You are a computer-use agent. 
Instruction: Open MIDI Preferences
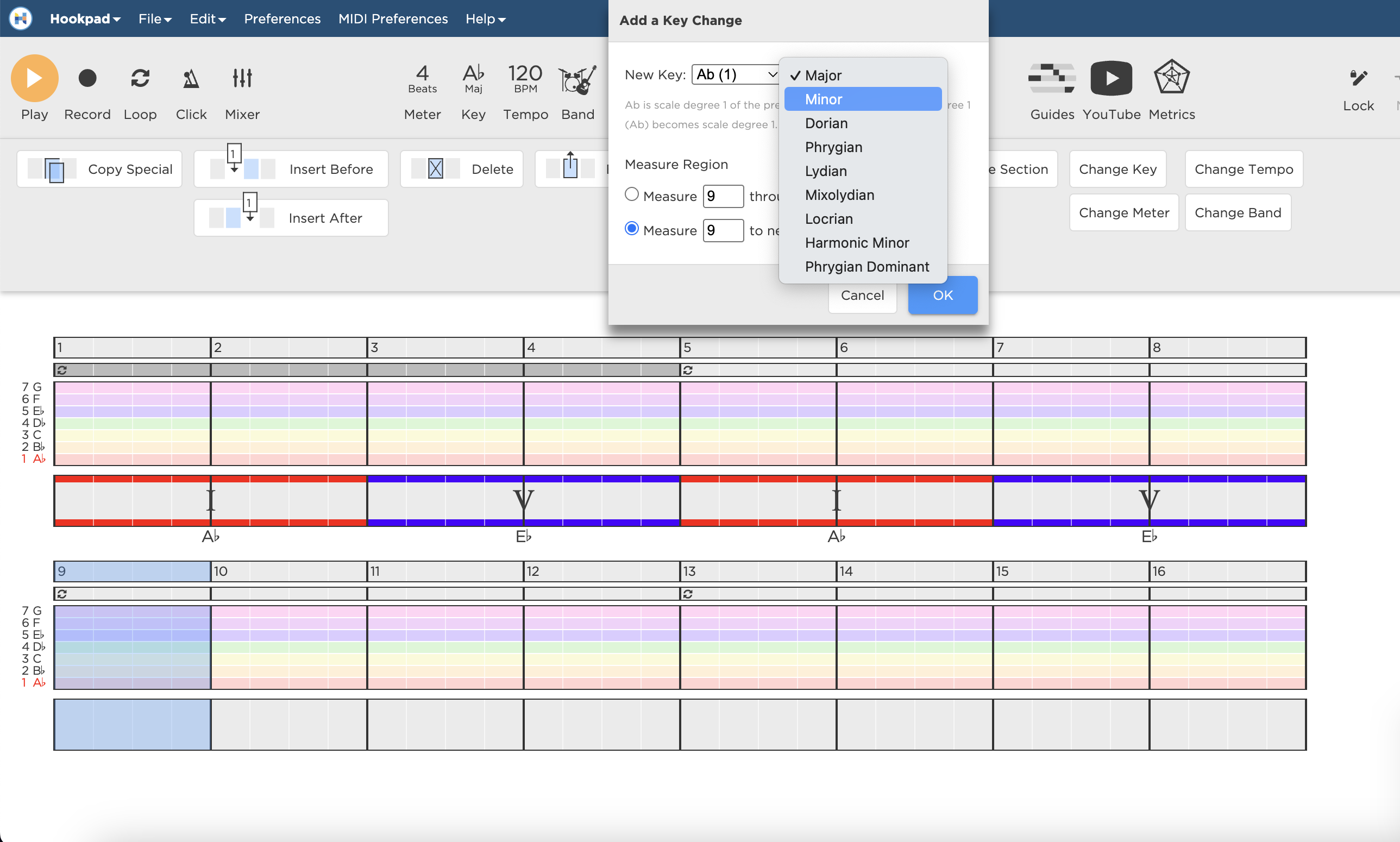coord(393,18)
